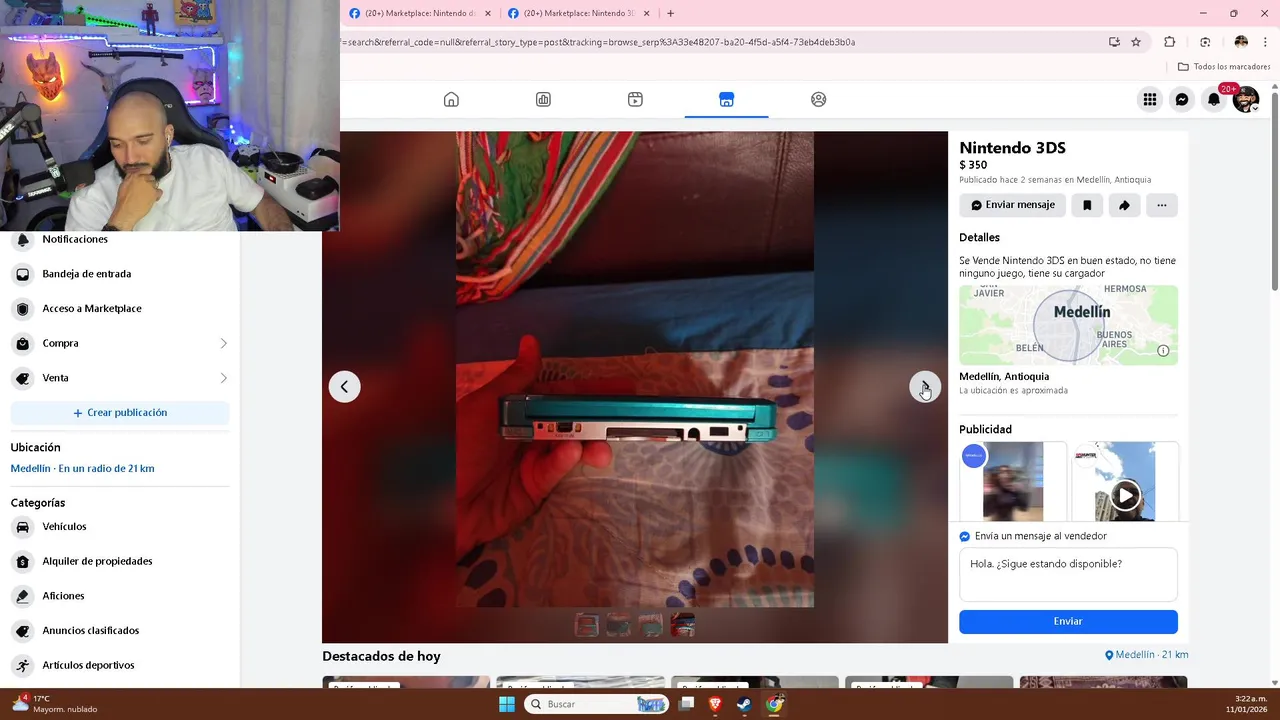Open the Todos los marcadores folder

[x=1224, y=67]
